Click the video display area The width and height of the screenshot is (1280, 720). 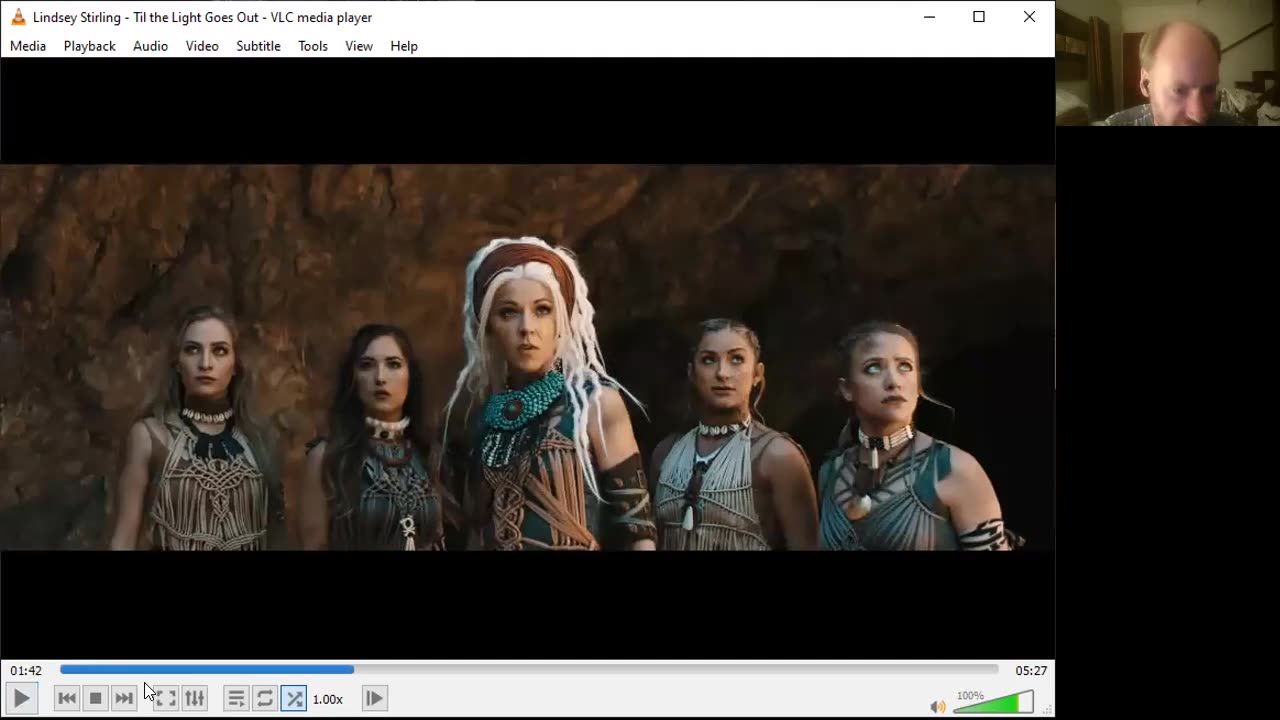tap(527, 357)
